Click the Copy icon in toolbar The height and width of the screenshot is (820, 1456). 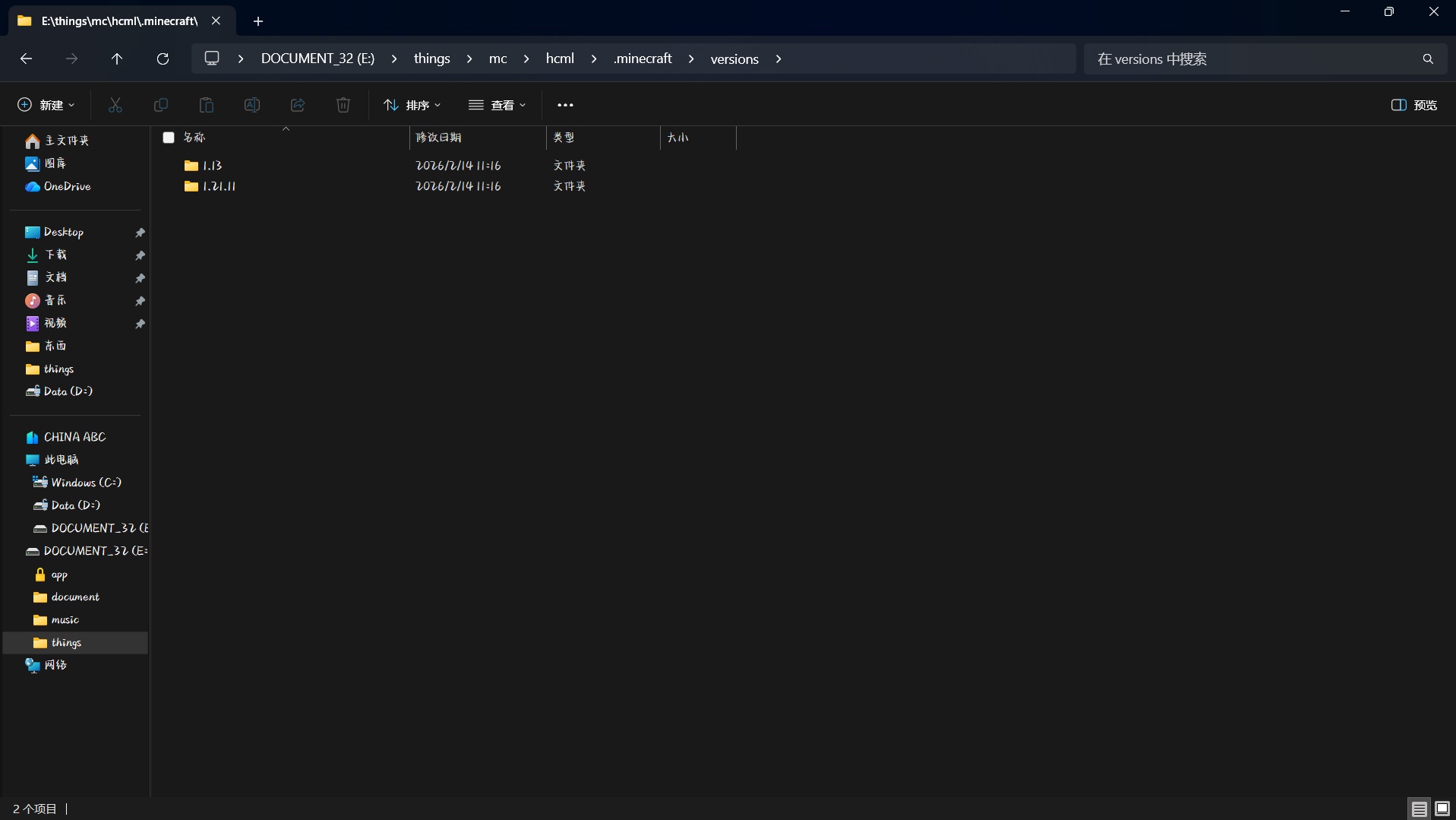(x=161, y=105)
